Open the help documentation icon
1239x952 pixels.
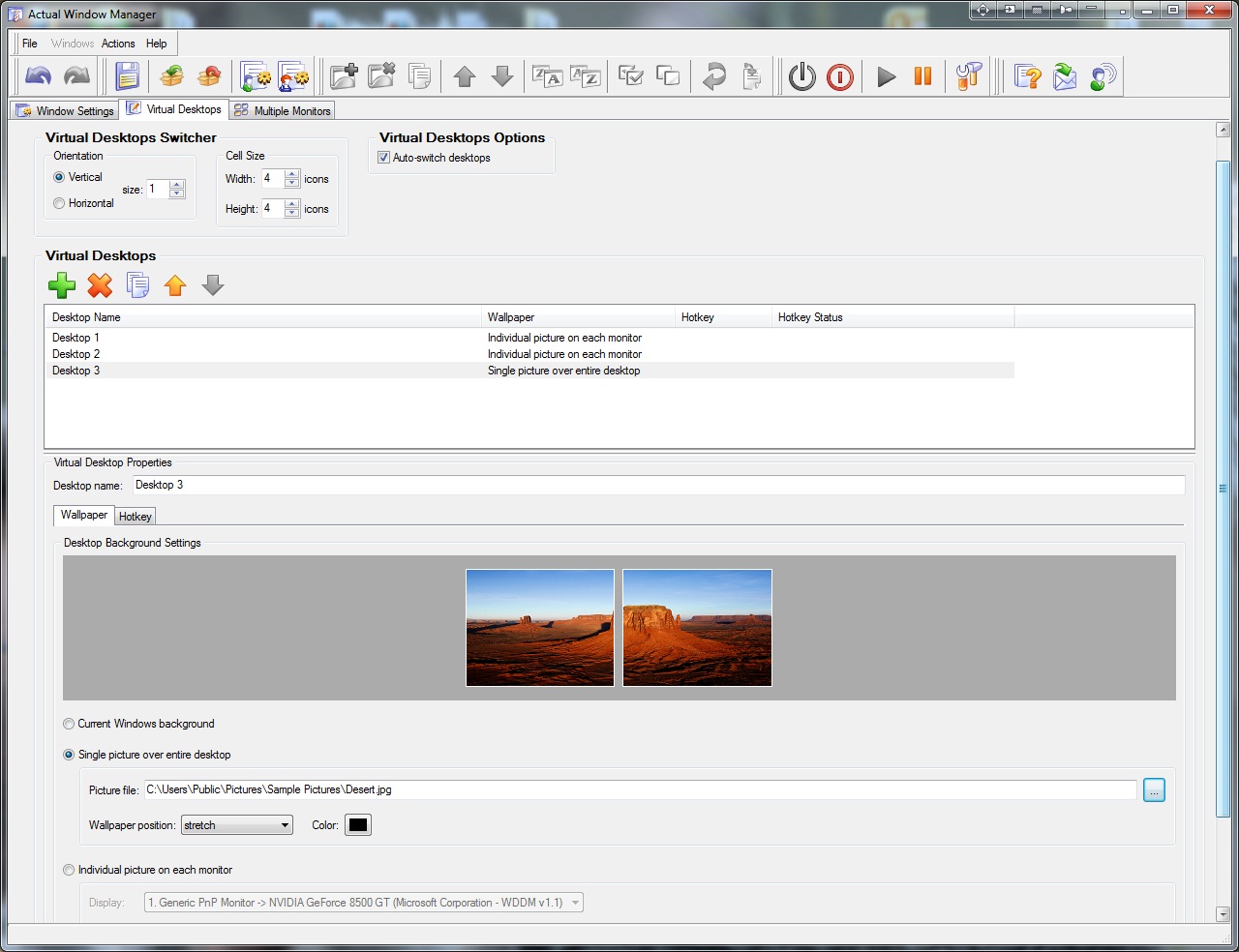(x=1027, y=76)
